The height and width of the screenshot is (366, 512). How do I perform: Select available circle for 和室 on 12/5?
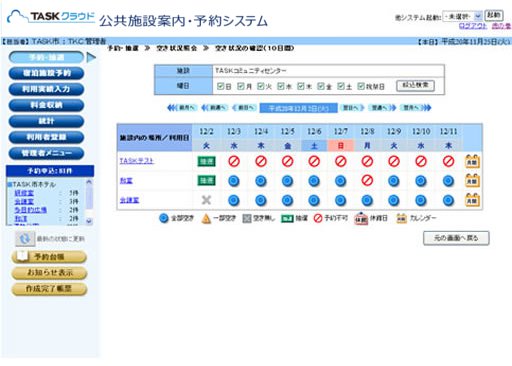(287, 181)
